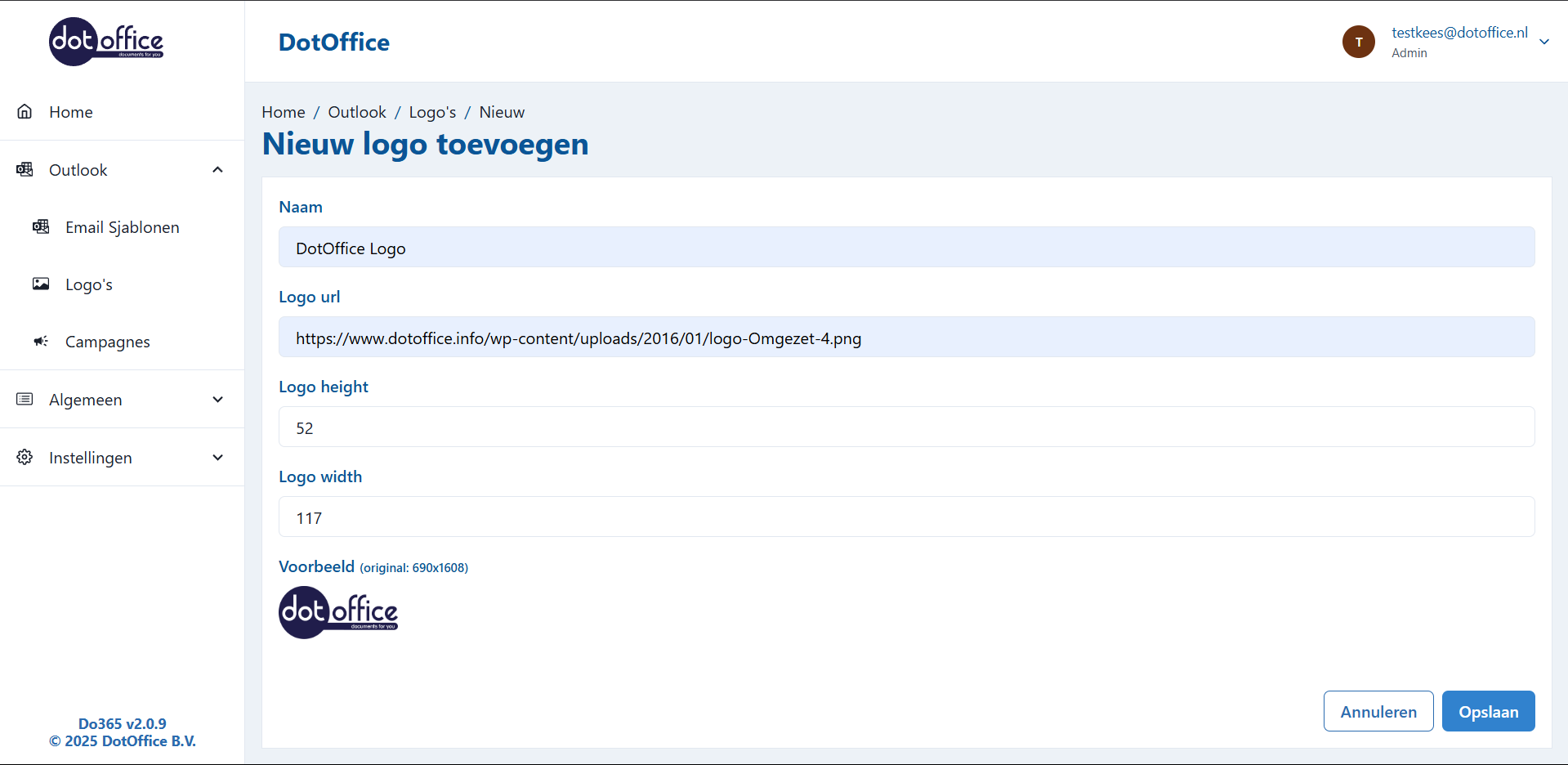This screenshot has height=765, width=1568.
Task: Click the user avatar circle with T
Action: pos(1358,42)
